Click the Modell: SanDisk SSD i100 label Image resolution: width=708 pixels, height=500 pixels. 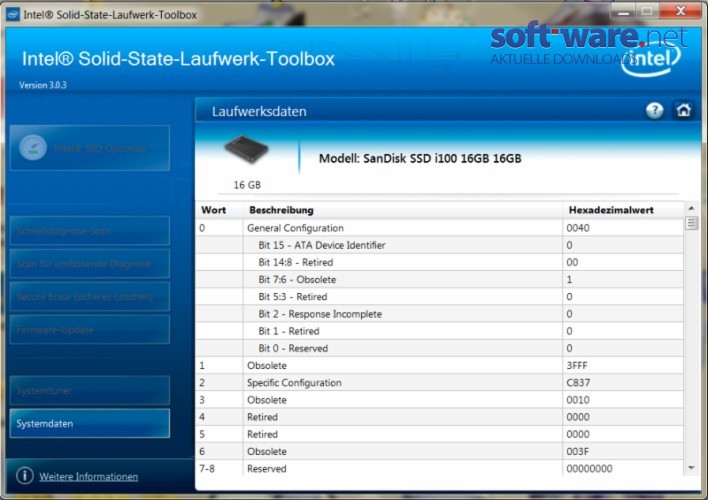420,158
